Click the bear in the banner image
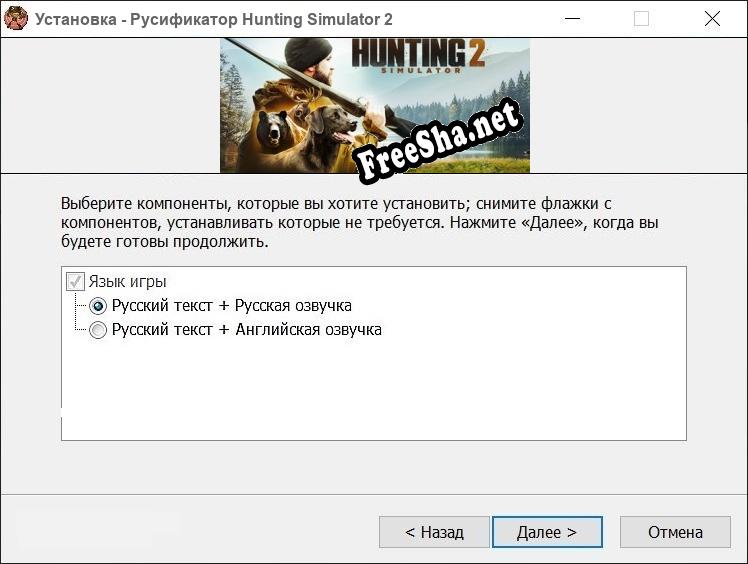Screen dimensions: 748x564 270,130
